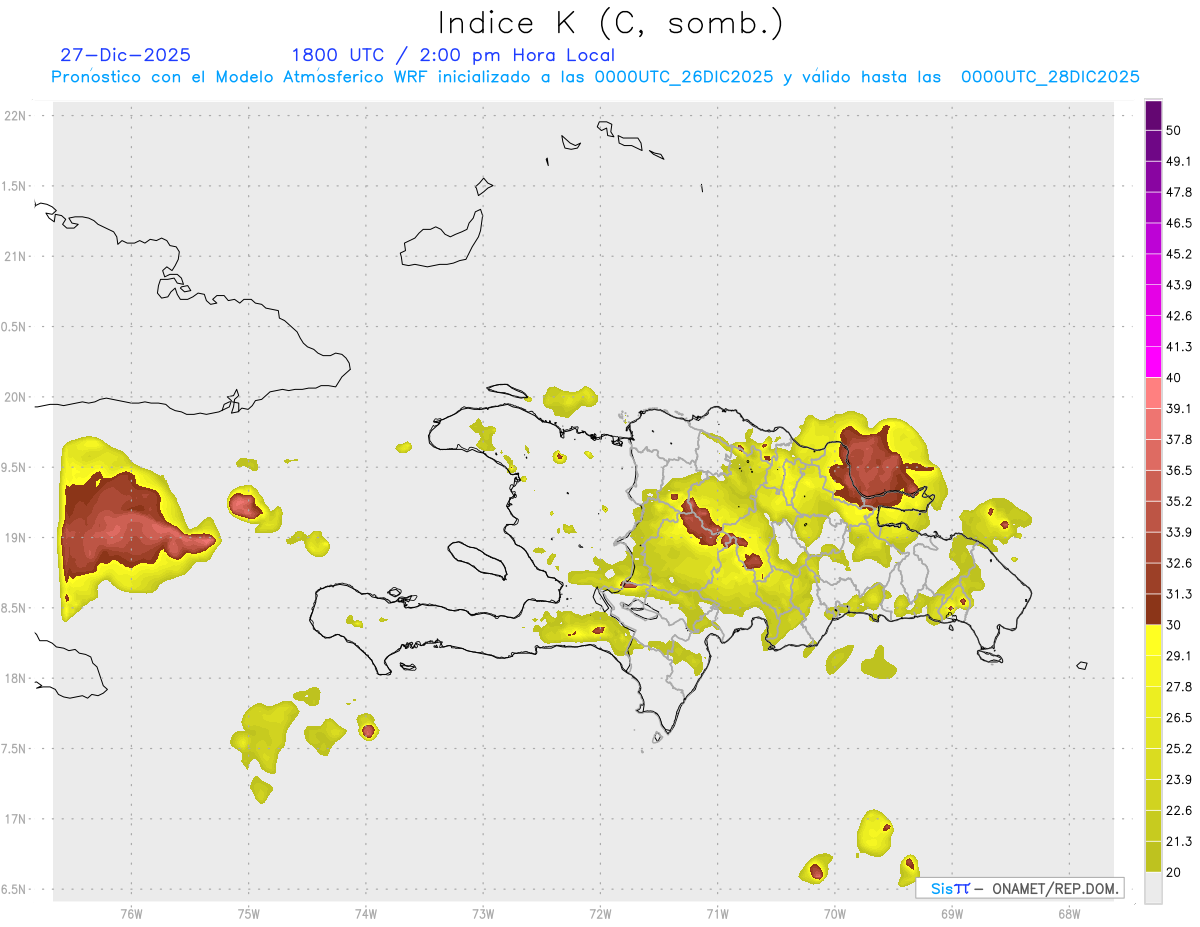Image resolution: width=1200 pixels, height=927 pixels.
Task: Click colorbar value '29.1'
Action: click(1179, 656)
